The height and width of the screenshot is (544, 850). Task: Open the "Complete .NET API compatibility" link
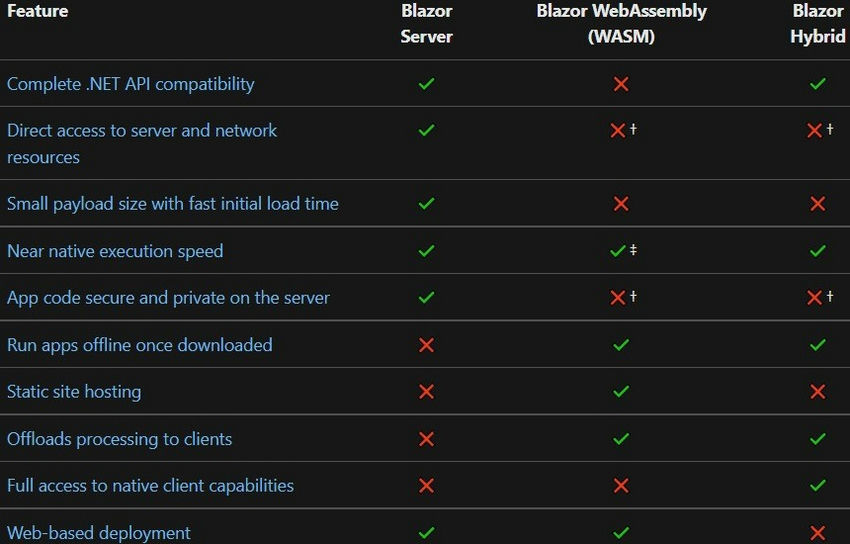pos(131,84)
